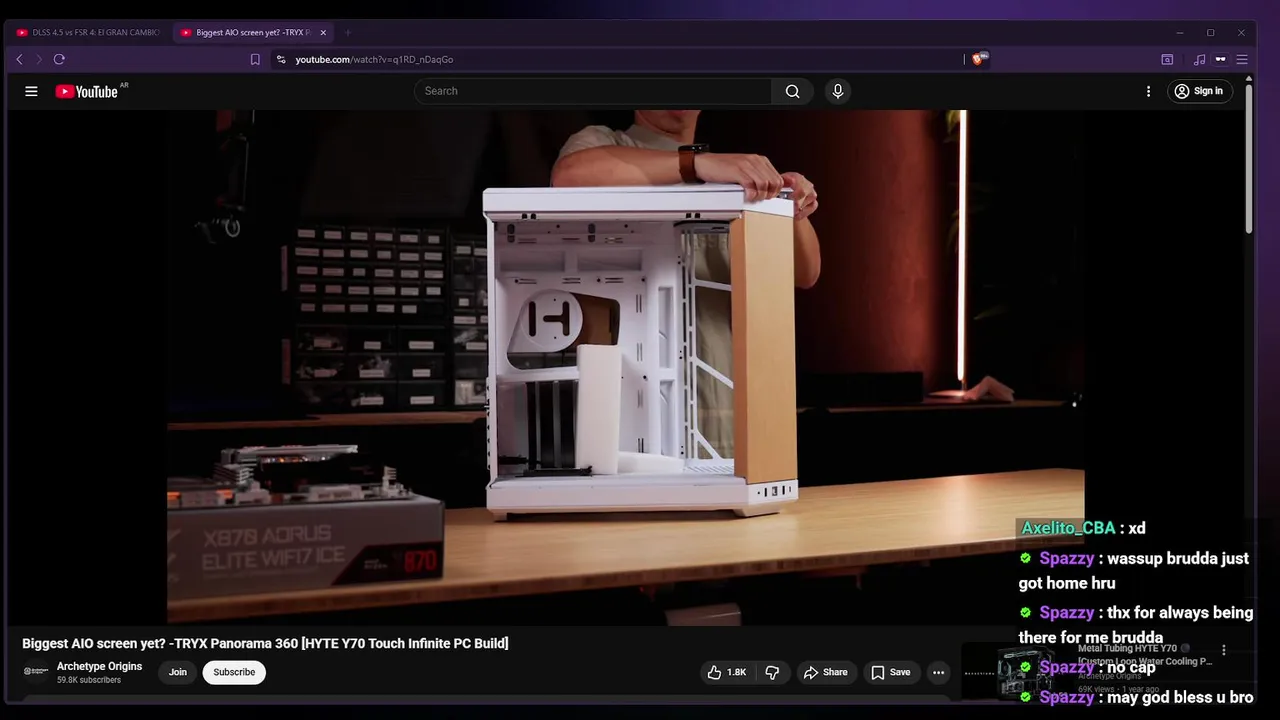Open the browser main menu
1280x720 pixels.
(1242, 60)
